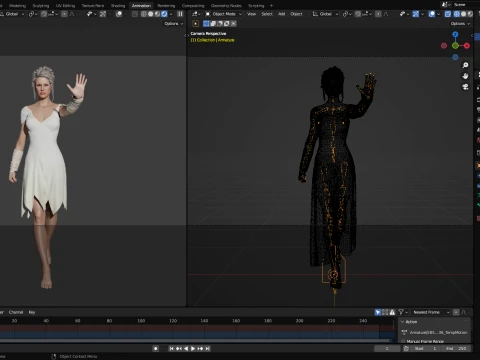Toggle auto keying record button
Screen dimensions: 480x360
click(155, 349)
